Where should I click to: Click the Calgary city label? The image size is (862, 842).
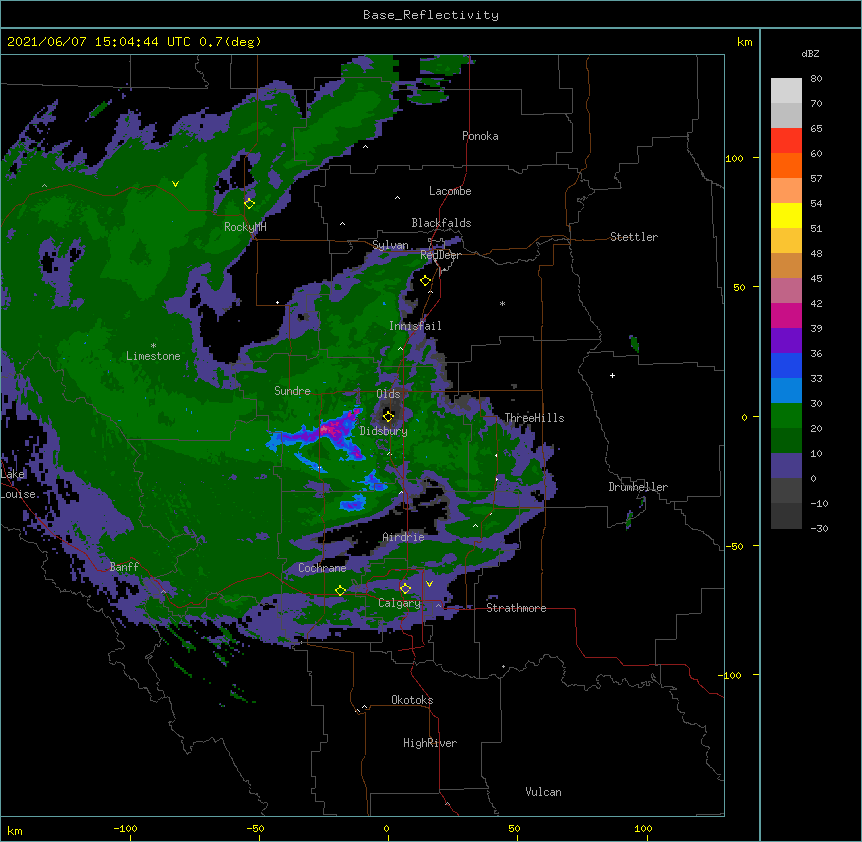coord(399,603)
